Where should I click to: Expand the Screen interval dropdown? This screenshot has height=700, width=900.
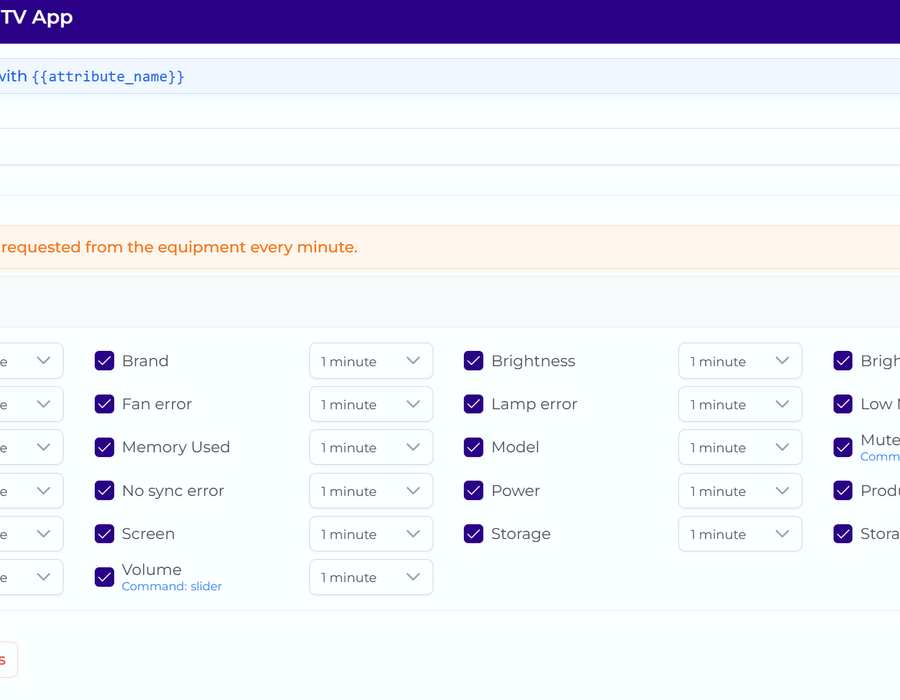click(371, 534)
